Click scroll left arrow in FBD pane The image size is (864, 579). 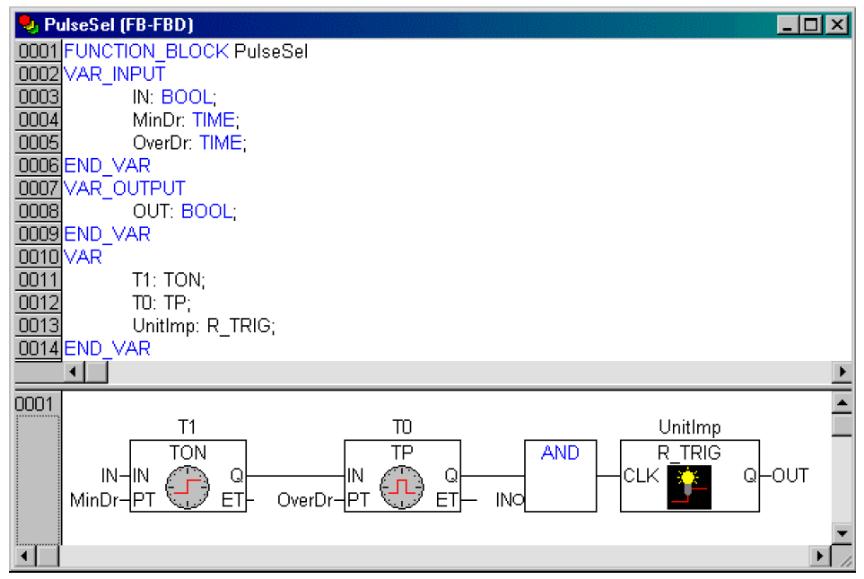(x=24, y=556)
